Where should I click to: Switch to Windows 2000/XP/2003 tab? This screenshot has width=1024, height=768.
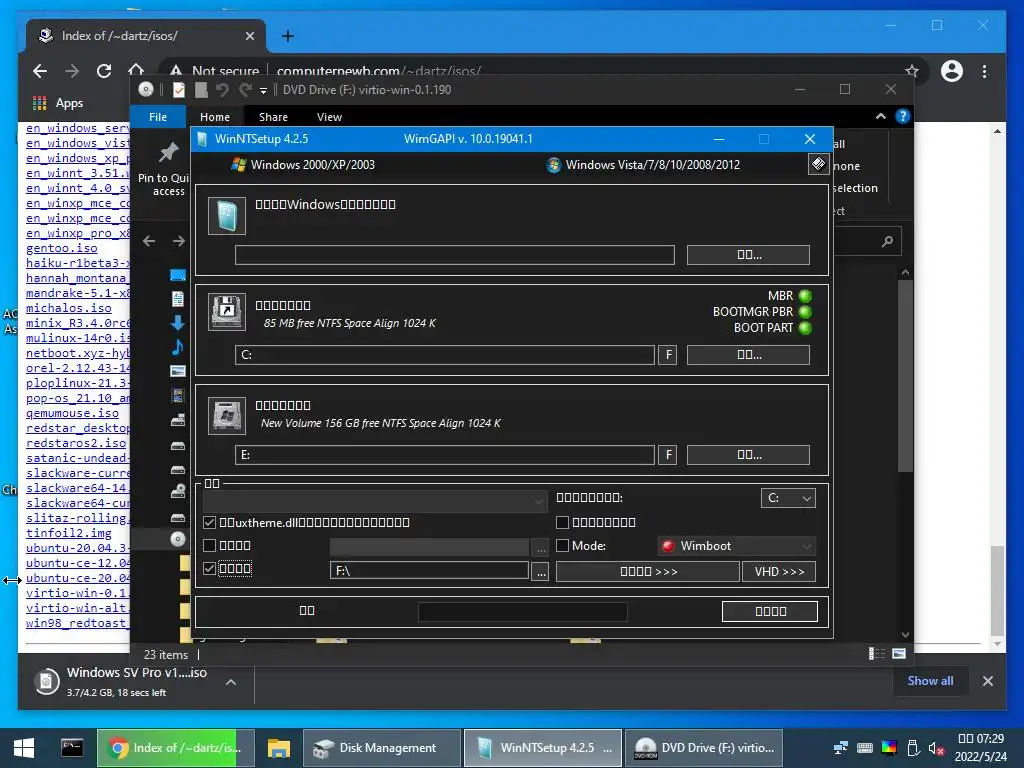(304, 165)
